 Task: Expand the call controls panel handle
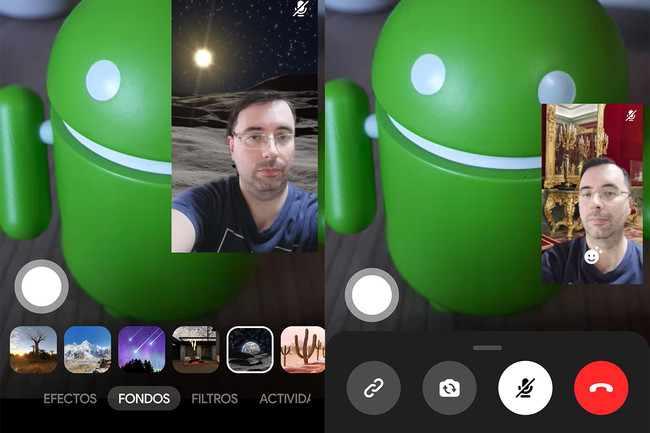tap(488, 348)
